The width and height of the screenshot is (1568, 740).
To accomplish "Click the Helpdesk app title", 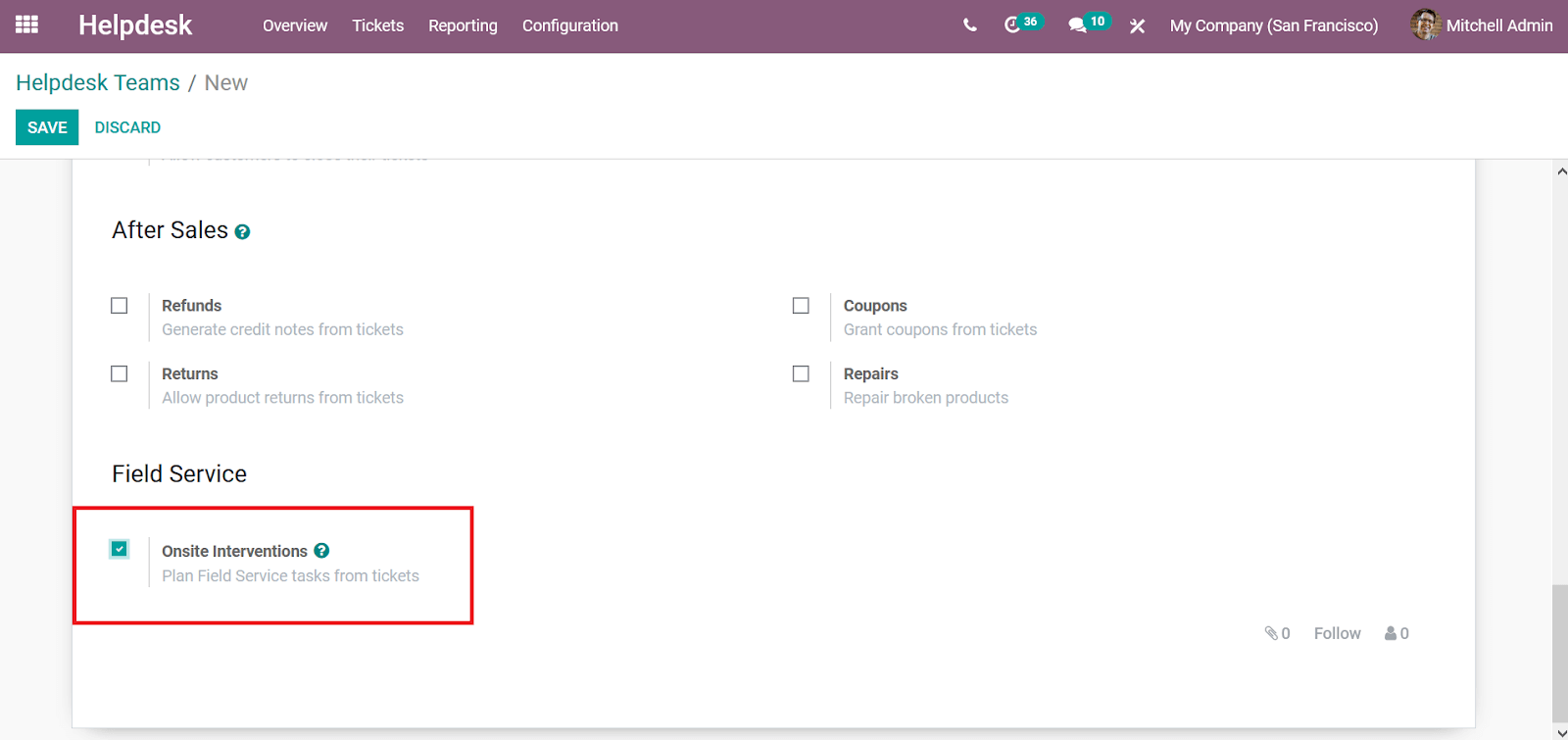I will point(135,25).
